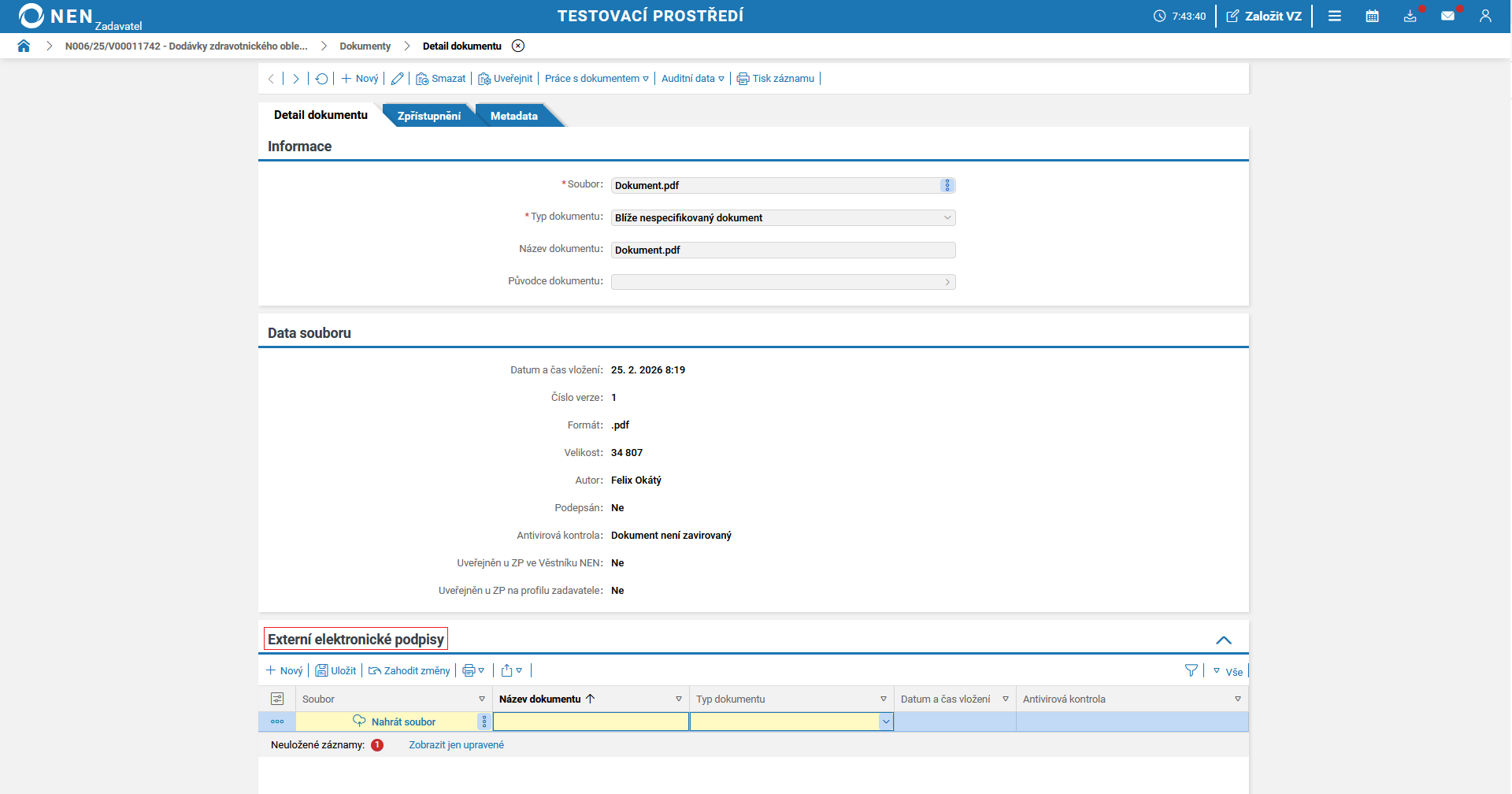Switch to the Zpřístupnění tab
The image size is (1512, 794).
(x=428, y=116)
